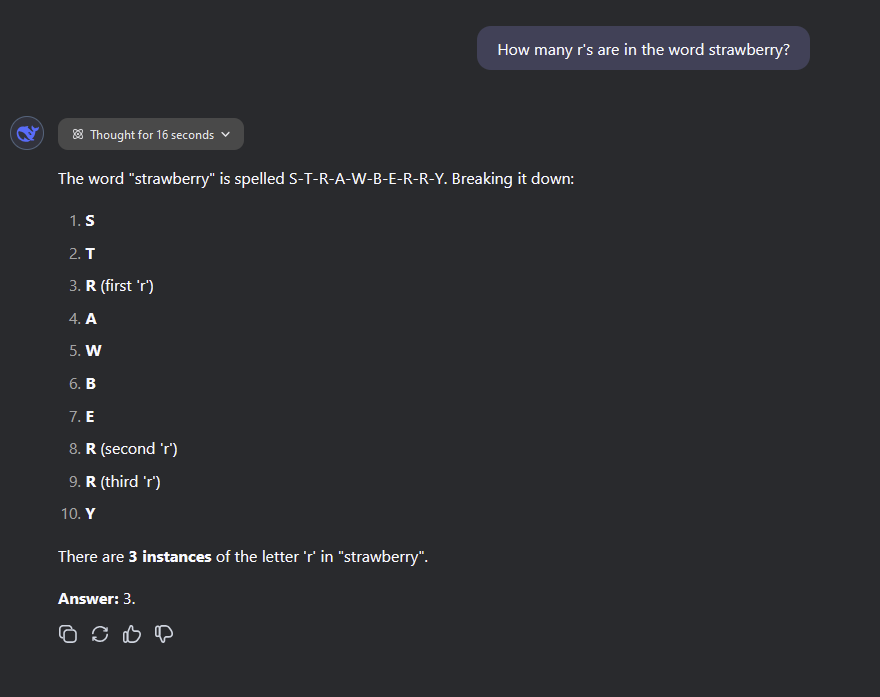
Task: Click the bold letter B in the list
Action: [91, 383]
